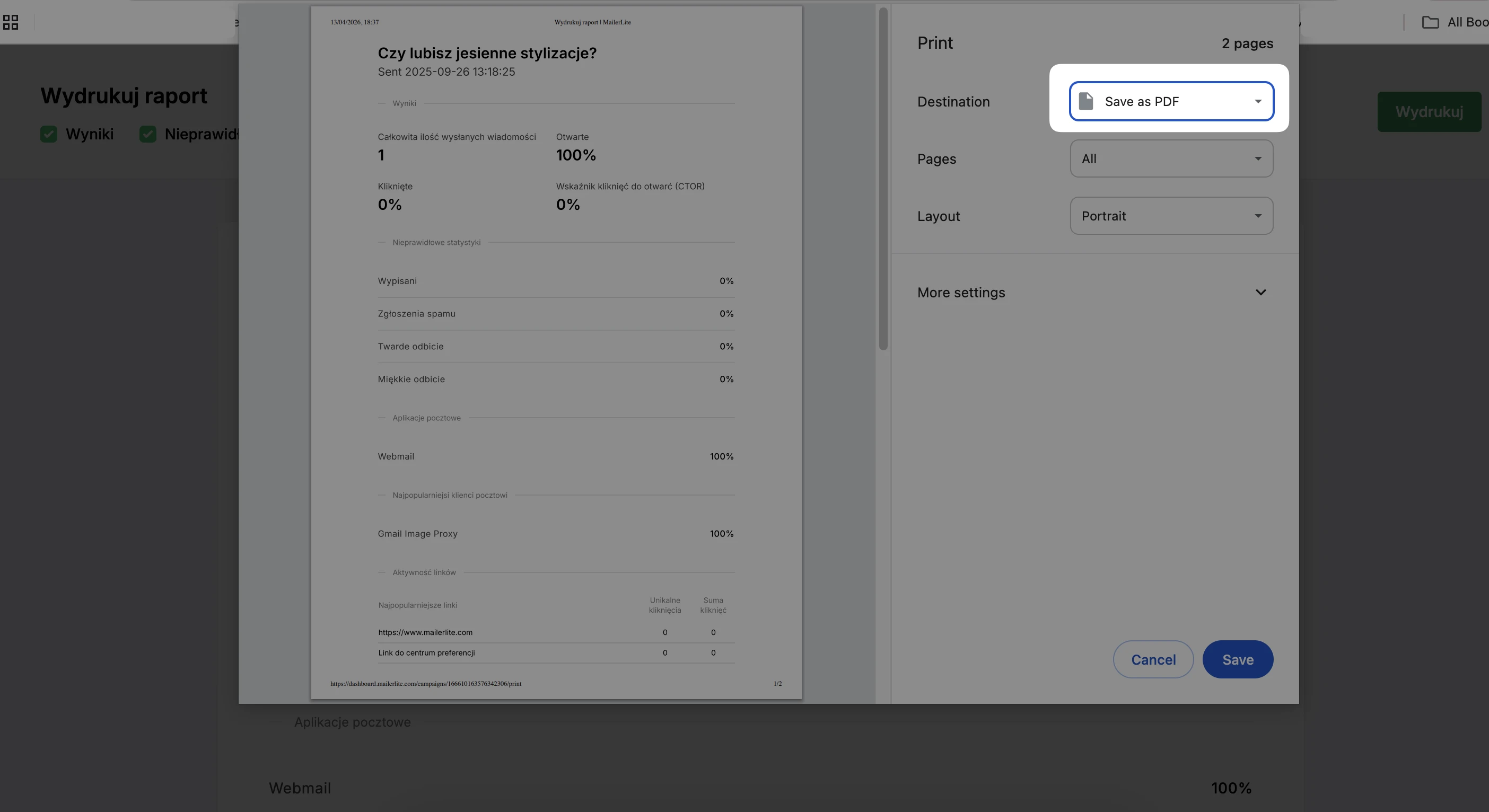Click the print preview vertical scrollbar
This screenshot has height=812, width=1489.
[883, 185]
